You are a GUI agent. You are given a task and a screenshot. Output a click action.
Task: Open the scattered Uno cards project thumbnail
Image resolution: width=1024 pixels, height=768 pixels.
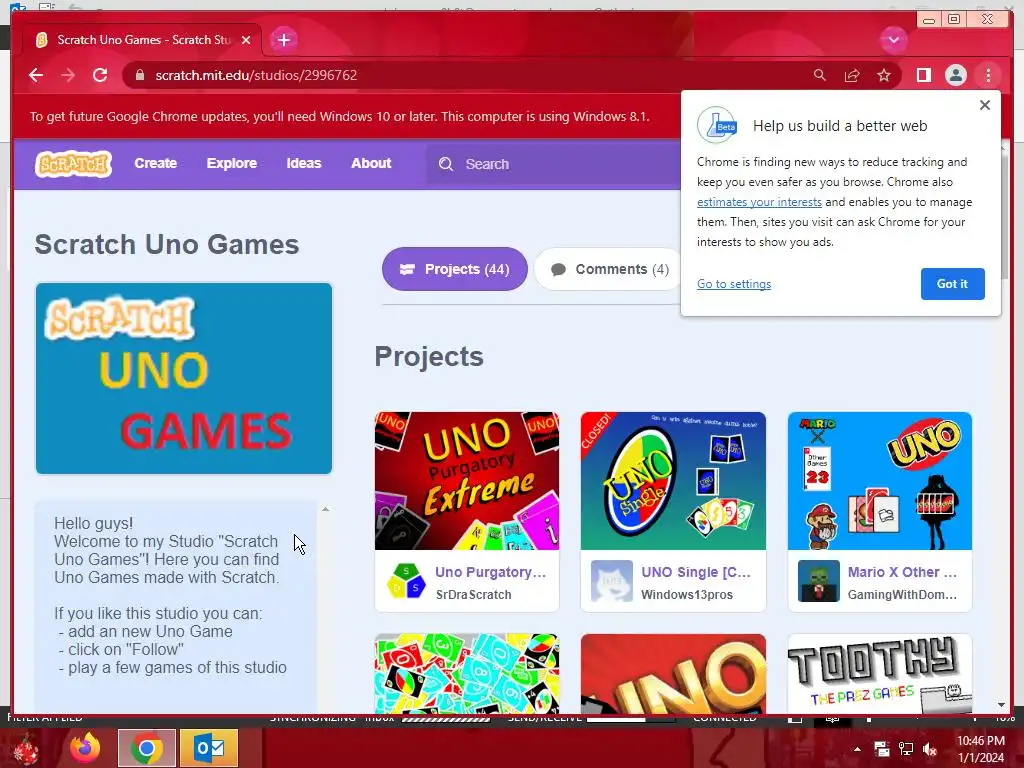[466, 673]
